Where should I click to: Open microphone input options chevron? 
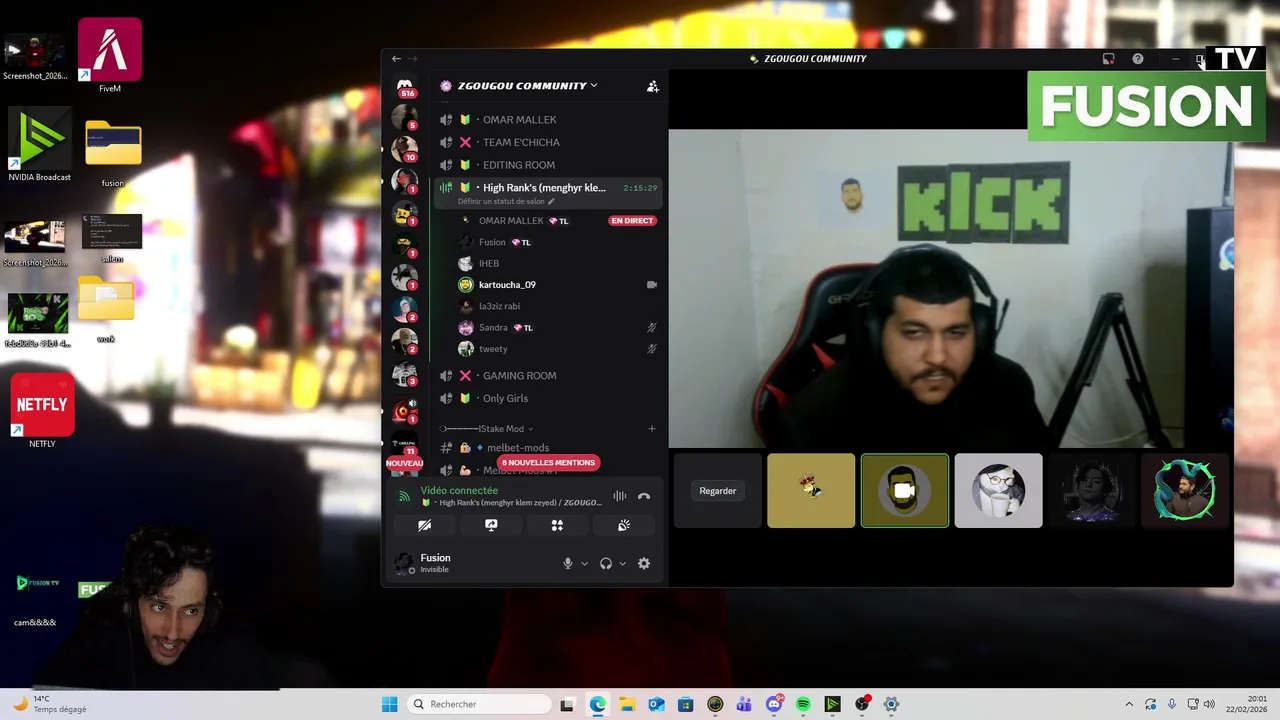(585, 563)
